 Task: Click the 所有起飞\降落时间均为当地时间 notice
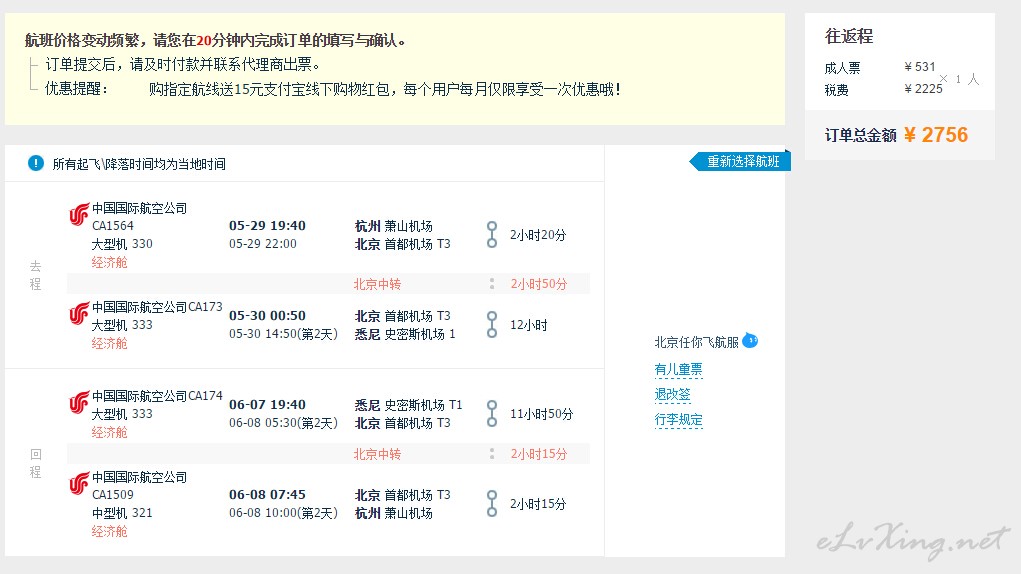click(139, 164)
